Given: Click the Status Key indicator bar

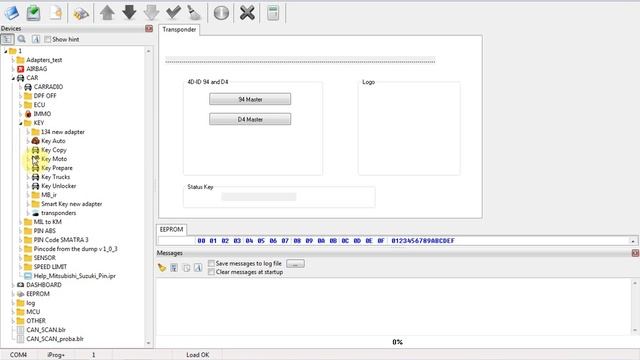Looking at the screenshot, I should click(x=258, y=197).
